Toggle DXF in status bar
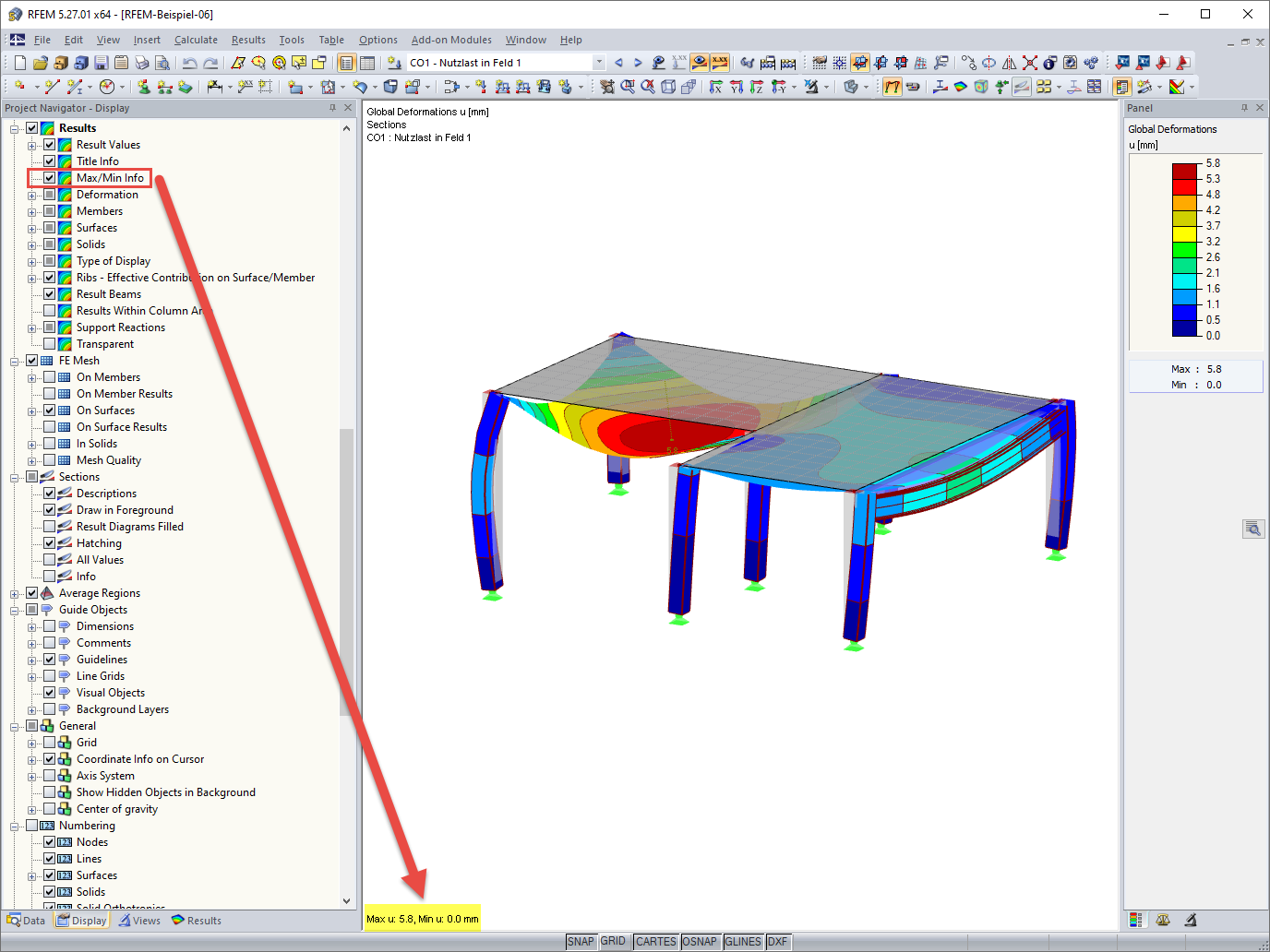The width and height of the screenshot is (1270, 952). [x=778, y=942]
